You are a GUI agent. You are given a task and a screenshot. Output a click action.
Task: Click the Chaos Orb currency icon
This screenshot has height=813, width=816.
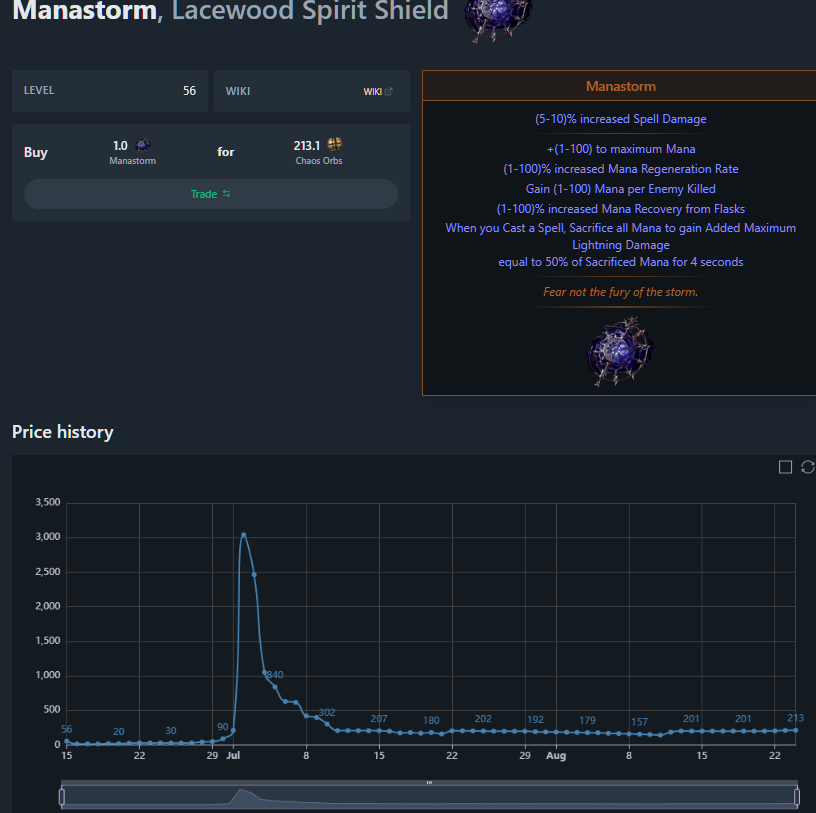(x=335, y=144)
